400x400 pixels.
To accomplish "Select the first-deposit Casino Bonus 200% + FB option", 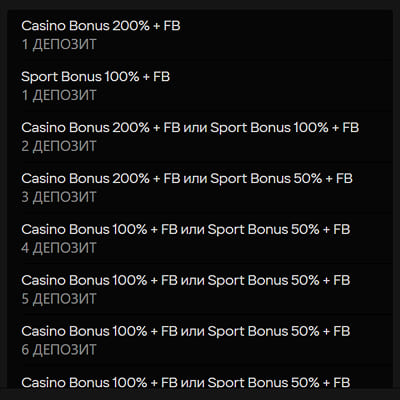I will tap(101, 26).
